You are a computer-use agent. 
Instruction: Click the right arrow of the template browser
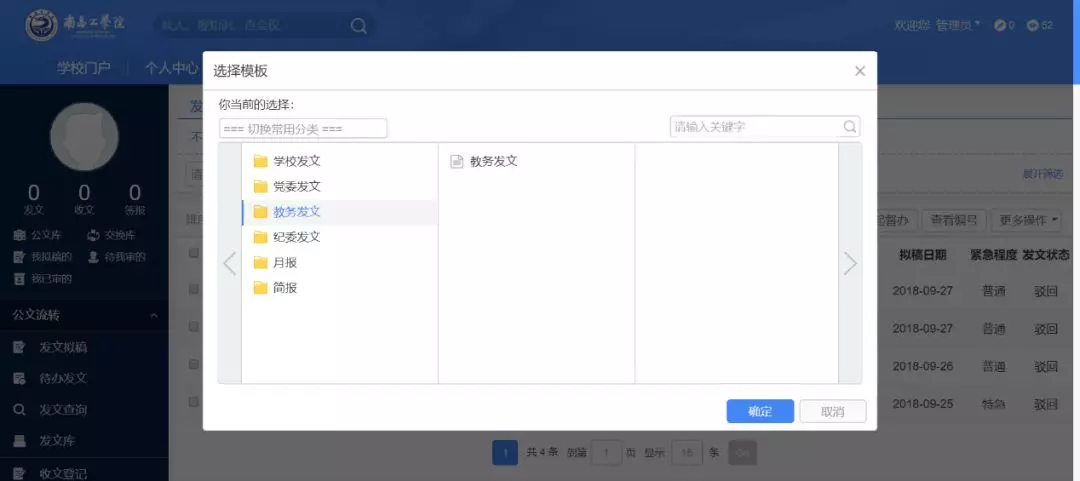coord(851,263)
